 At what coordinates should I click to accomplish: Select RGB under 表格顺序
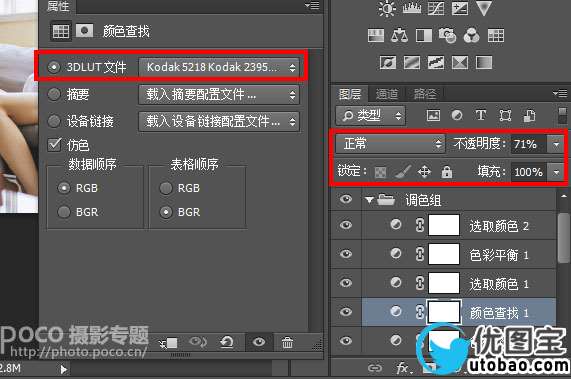tap(166, 188)
